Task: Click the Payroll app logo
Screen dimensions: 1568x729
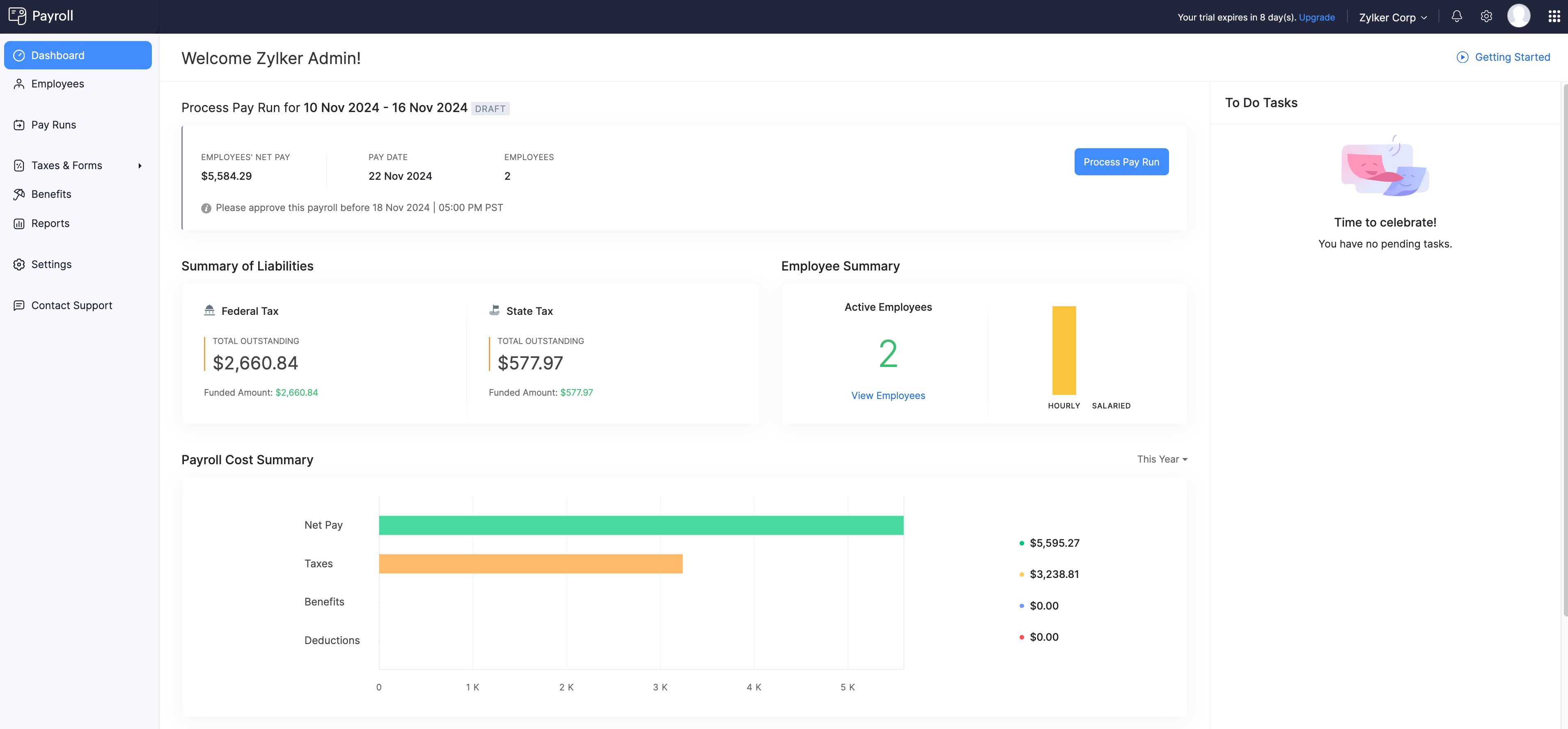Action: (x=18, y=16)
